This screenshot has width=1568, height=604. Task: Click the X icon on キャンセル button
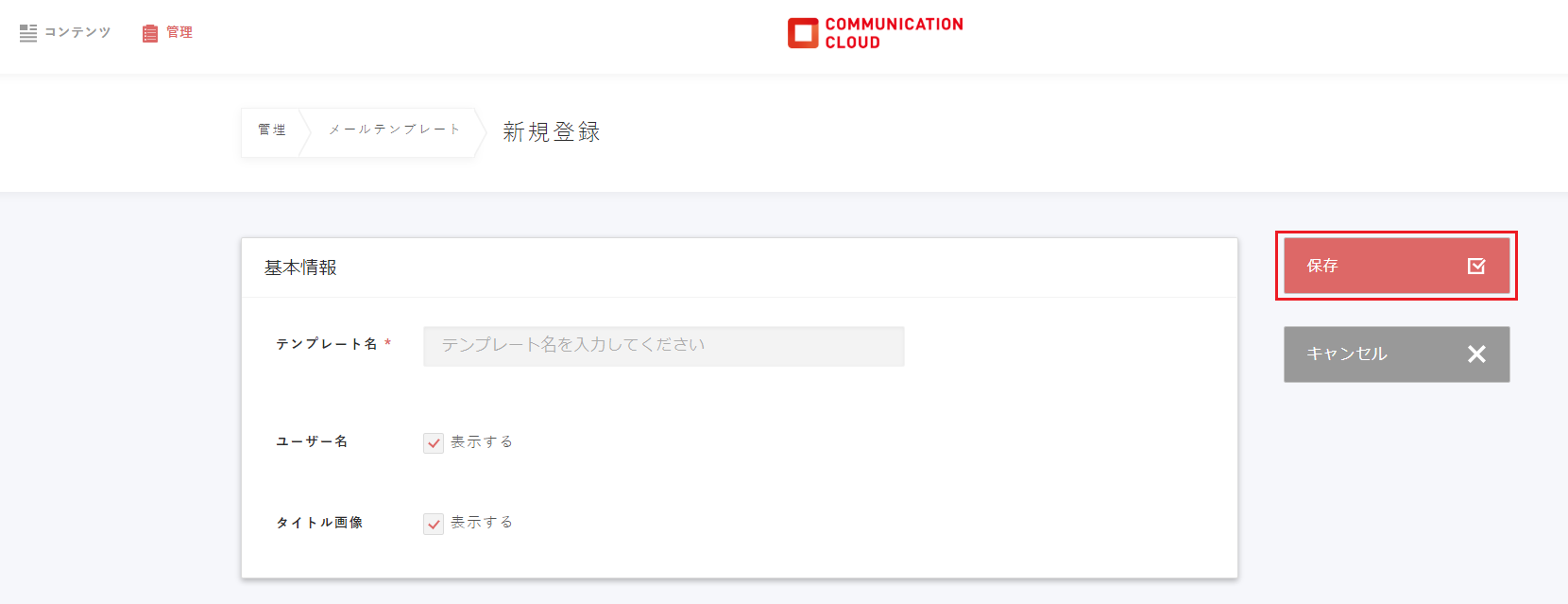pyautogui.click(x=1476, y=354)
